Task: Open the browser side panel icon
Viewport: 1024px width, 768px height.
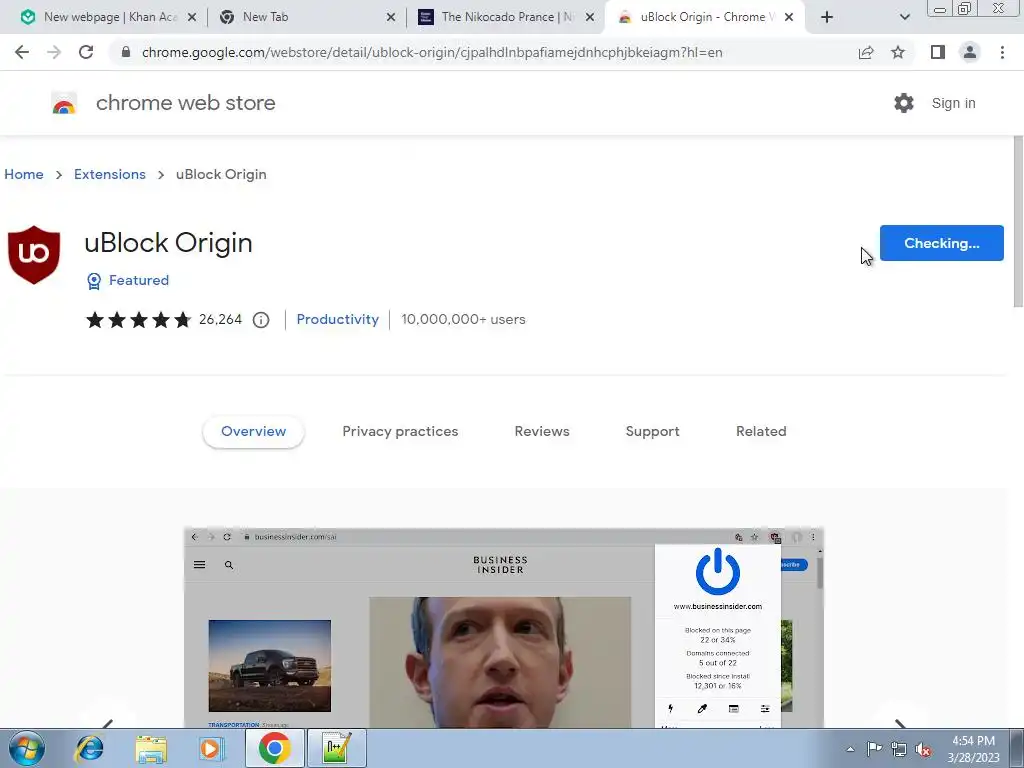Action: click(x=938, y=52)
